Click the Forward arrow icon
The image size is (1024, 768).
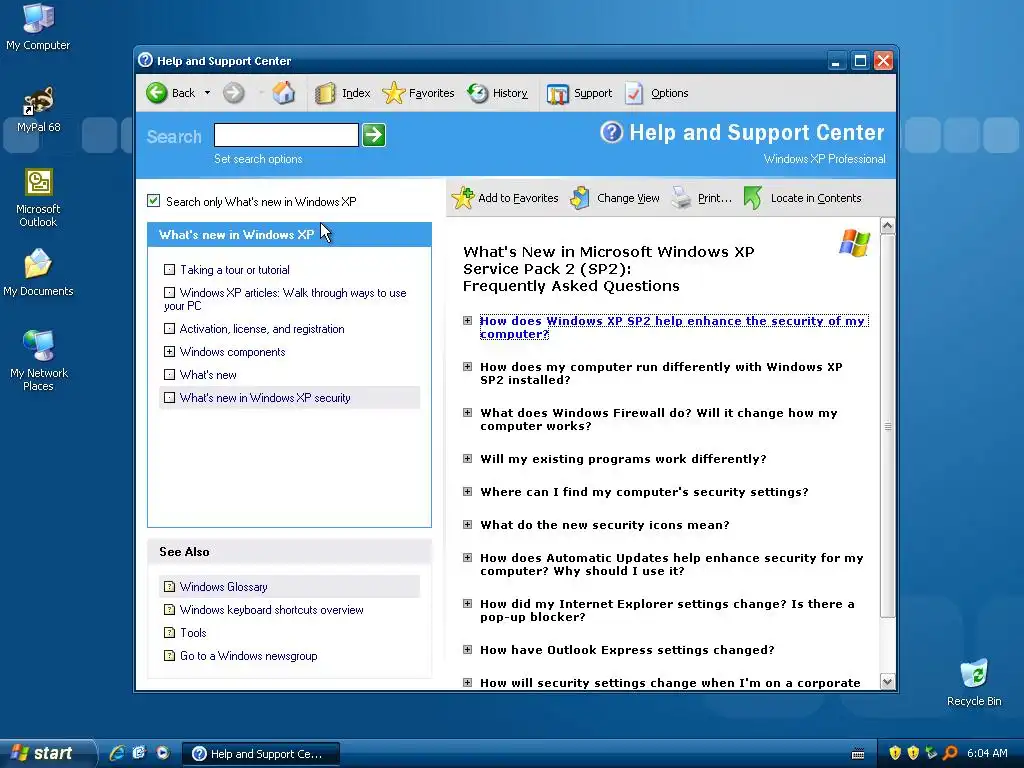coord(233,93)
